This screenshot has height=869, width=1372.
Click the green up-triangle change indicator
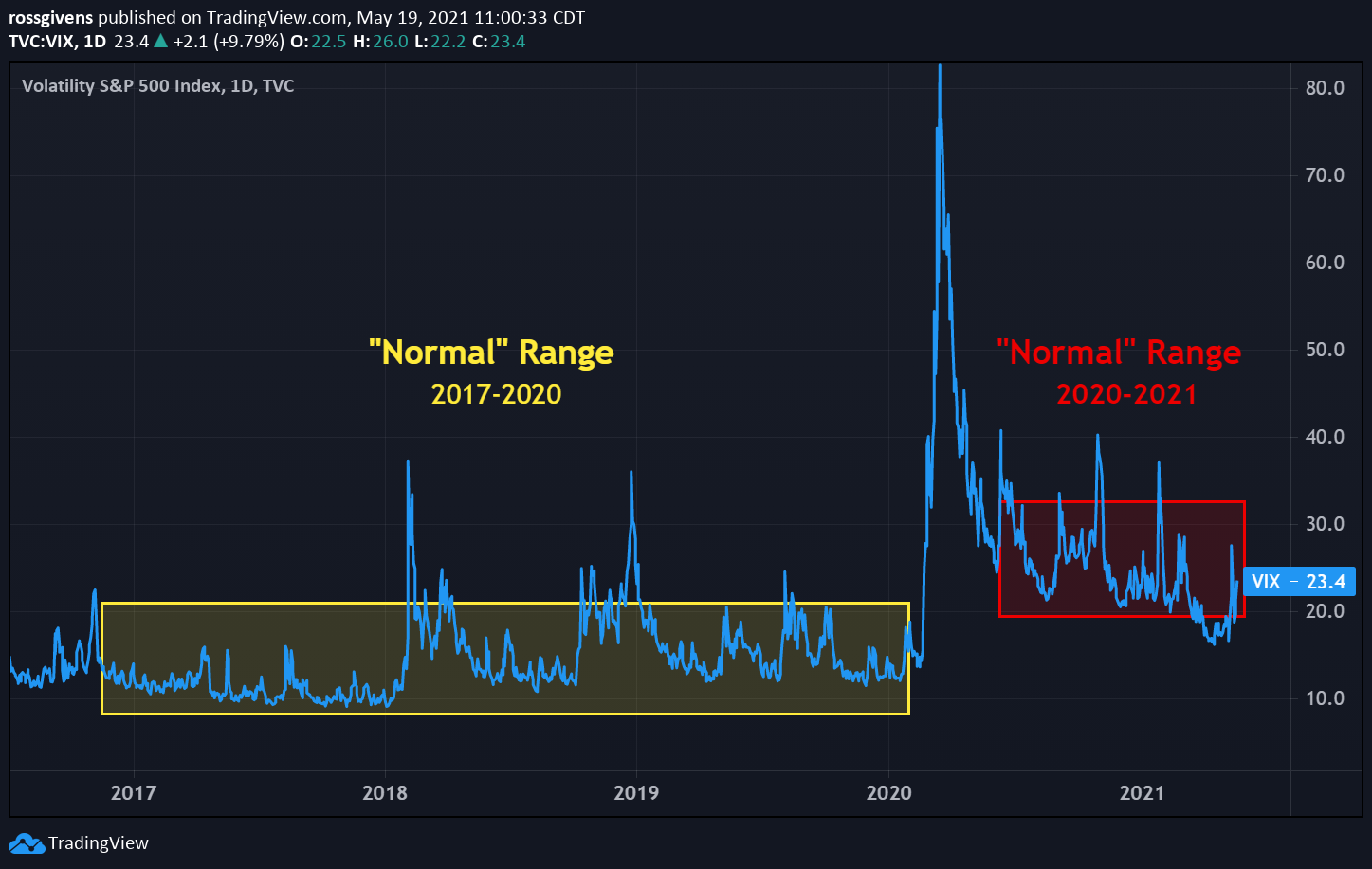(160, 41)
